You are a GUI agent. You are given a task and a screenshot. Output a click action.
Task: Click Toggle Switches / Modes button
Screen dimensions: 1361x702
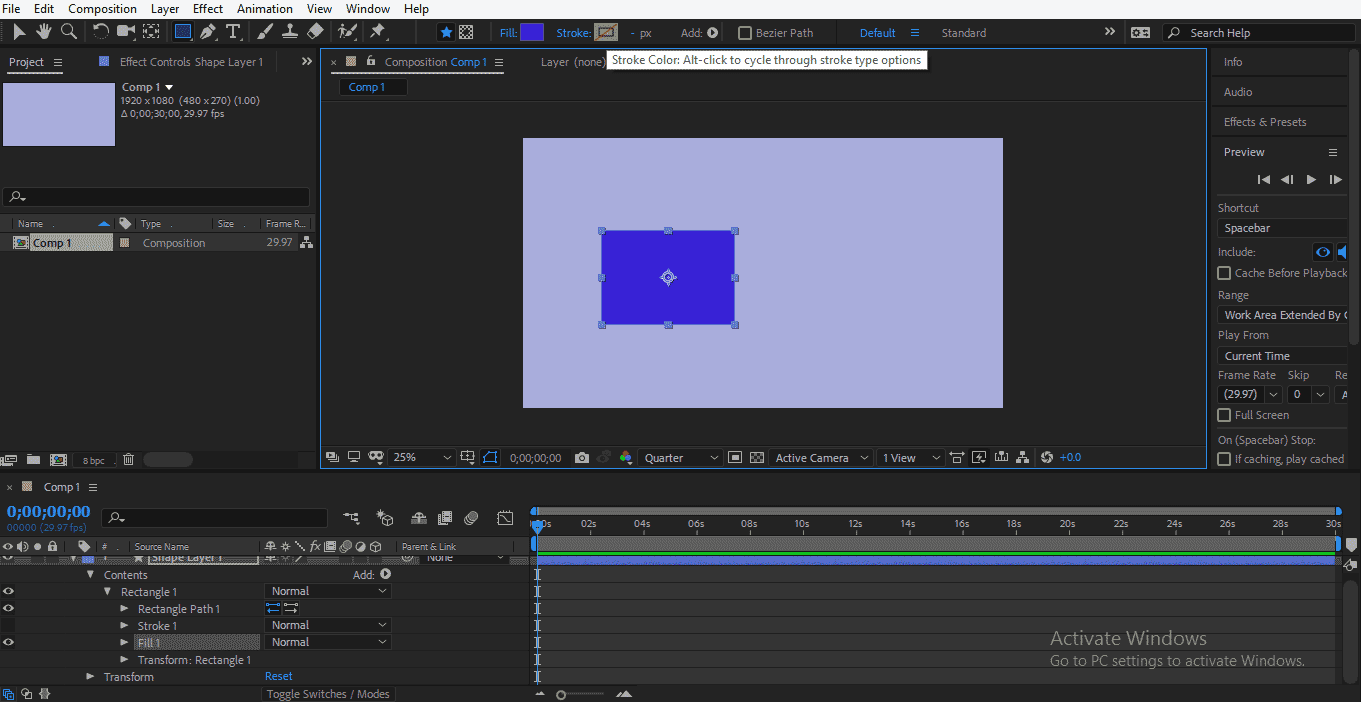coord(328,694)
